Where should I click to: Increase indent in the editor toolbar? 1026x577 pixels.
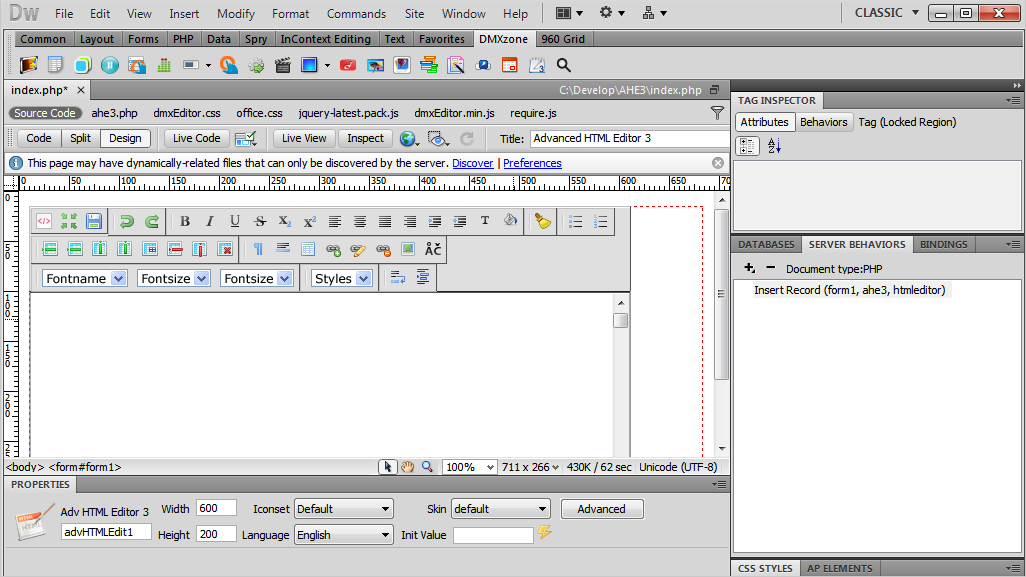click(434, 222)
